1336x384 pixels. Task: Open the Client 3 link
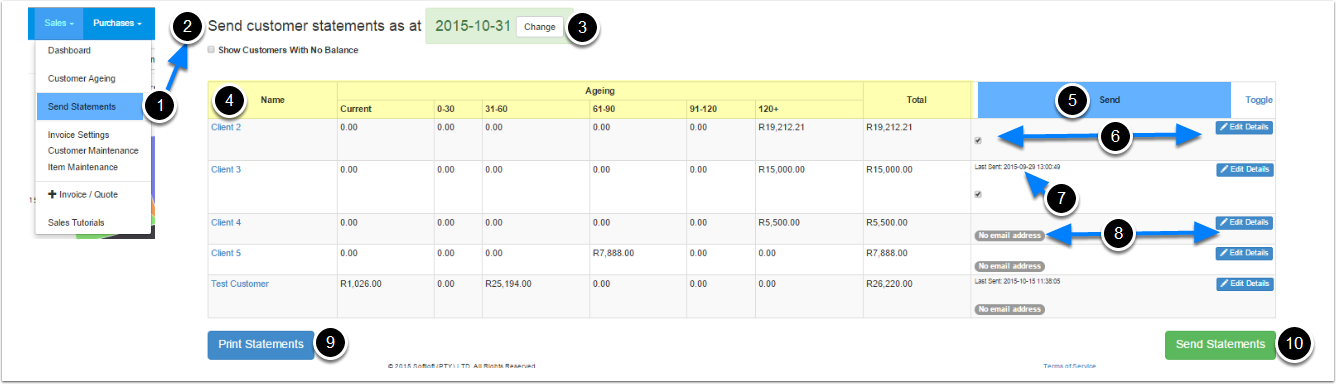click(226, 169)
